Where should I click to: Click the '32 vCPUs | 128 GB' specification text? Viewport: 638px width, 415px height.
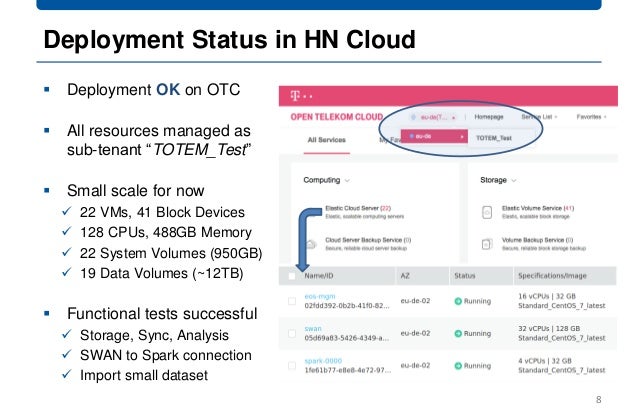pyautogui.click(x=549, y=328)
